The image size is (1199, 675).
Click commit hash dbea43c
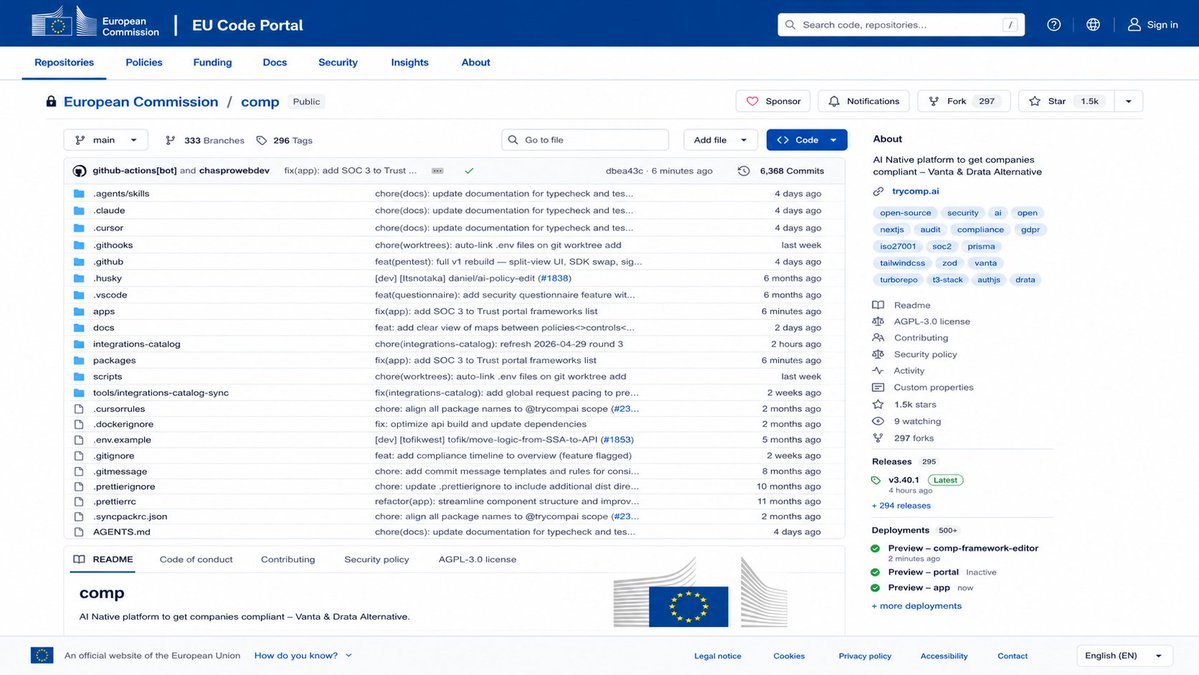(x=624, y=170)
